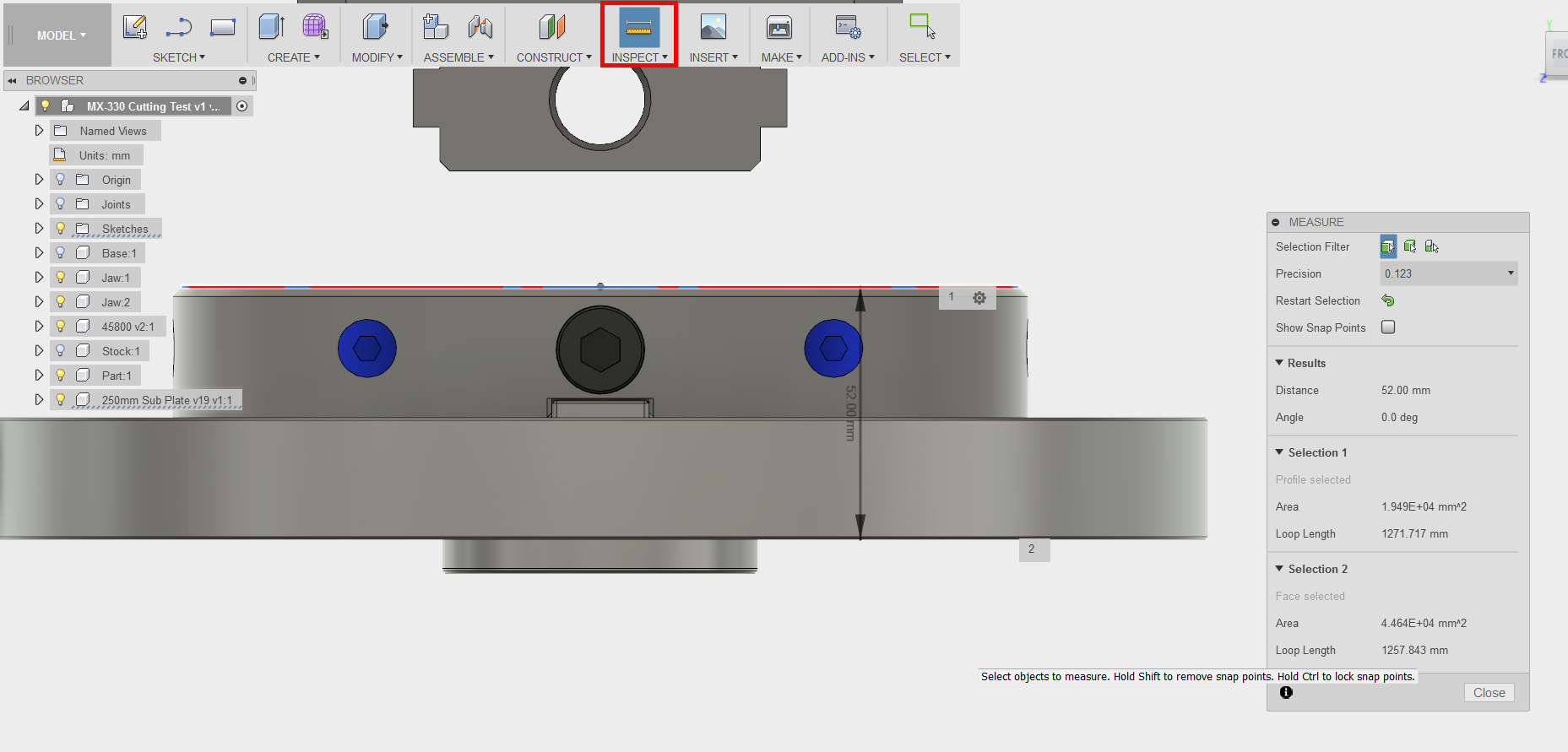The width and height of the screenshot is (1568, 752).
Task: Click the Insert image icon
Action: 713,27
